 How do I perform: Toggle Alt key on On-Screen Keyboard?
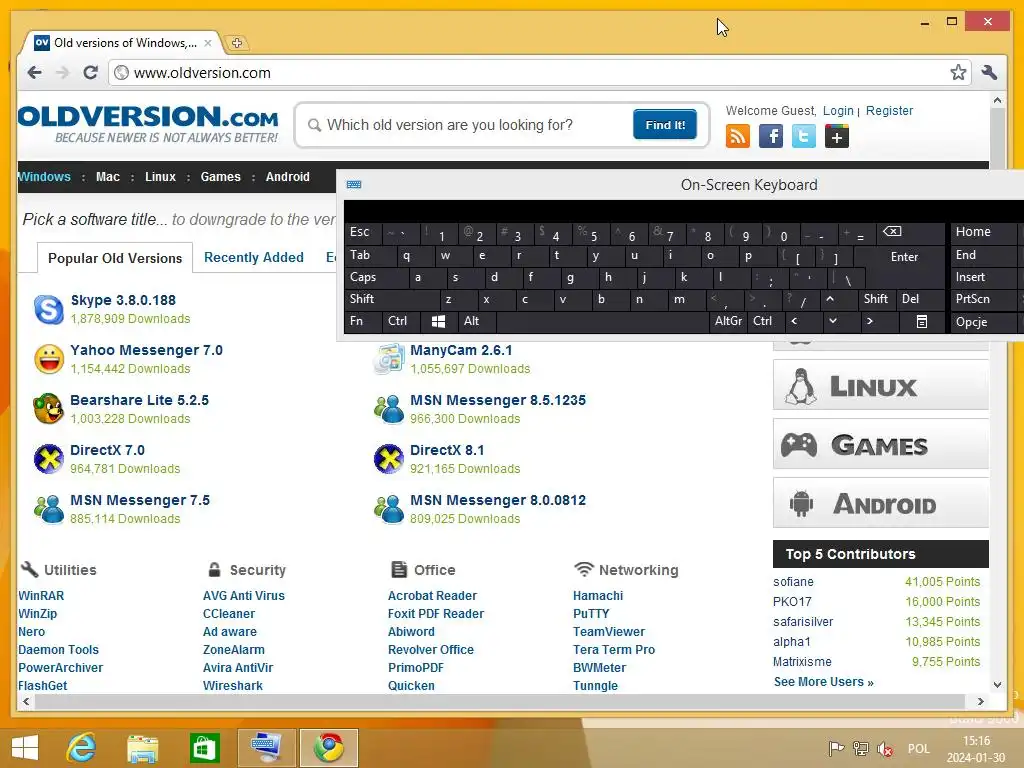477,321
